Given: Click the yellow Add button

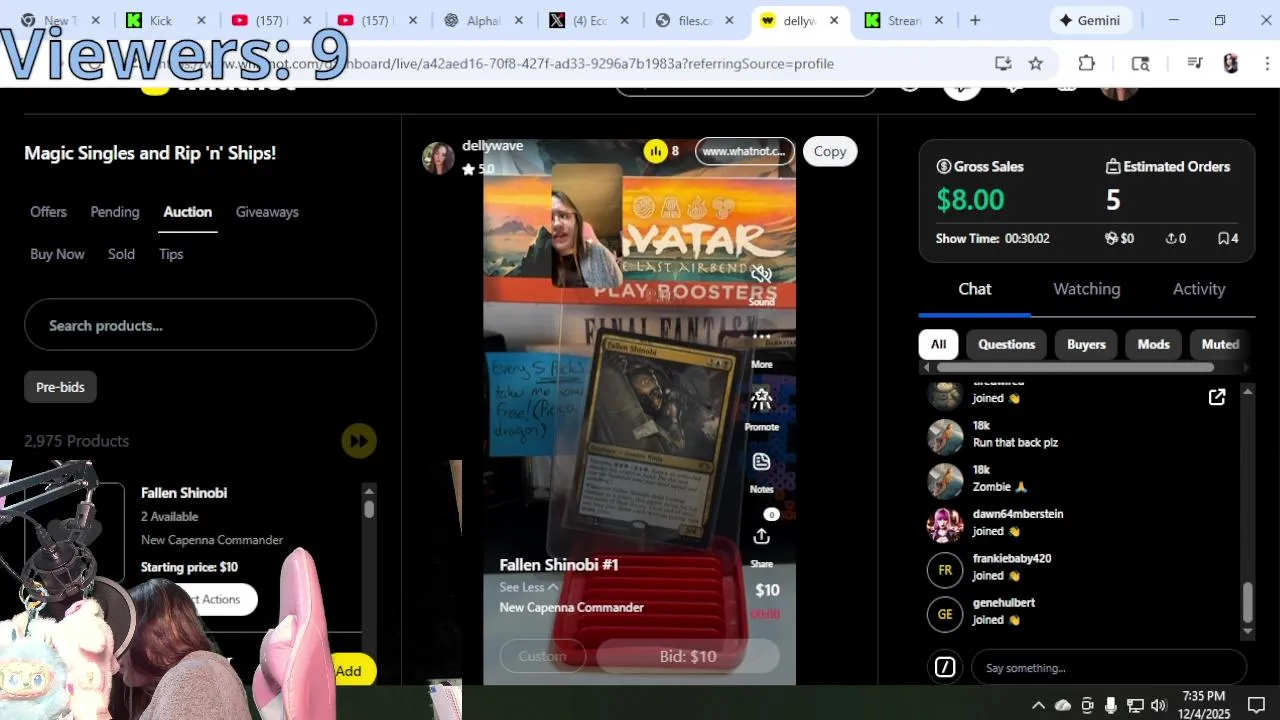Looking at the screenshot, I should (x=349, y=671).
